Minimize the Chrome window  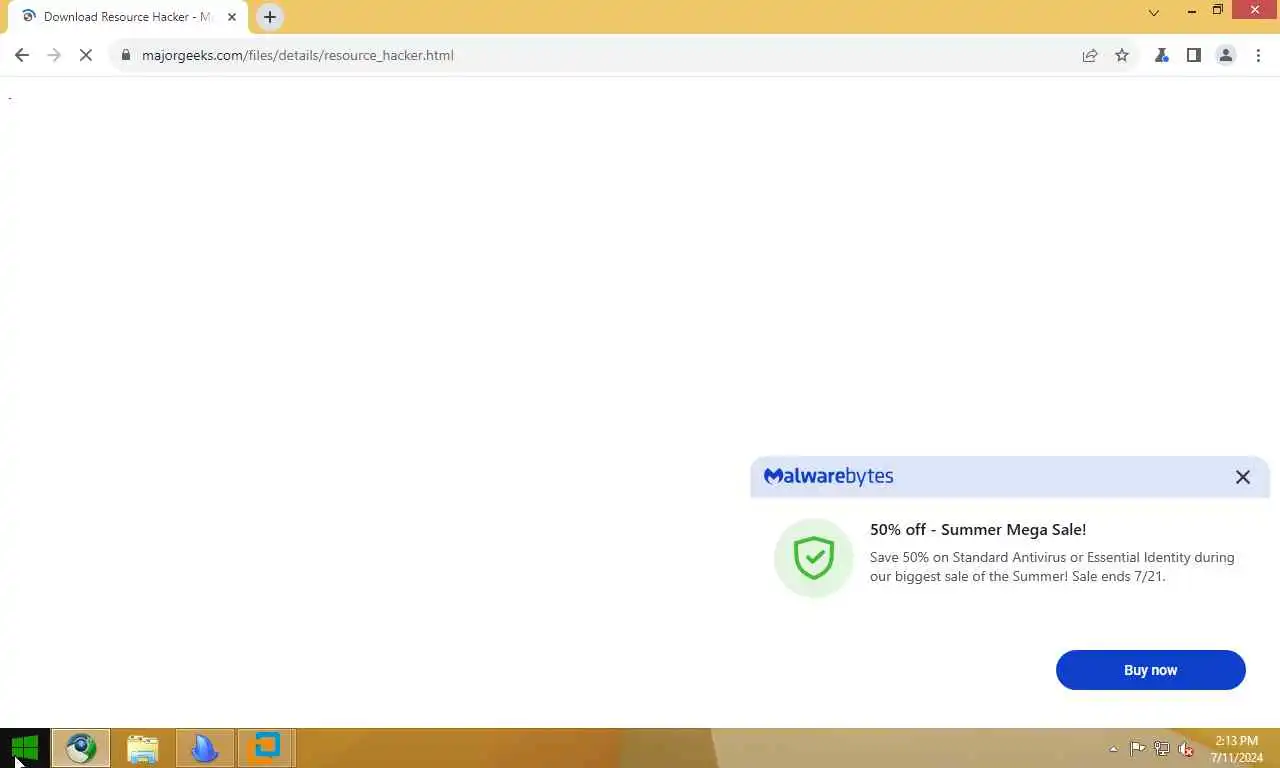click(x=1191, y=11)
